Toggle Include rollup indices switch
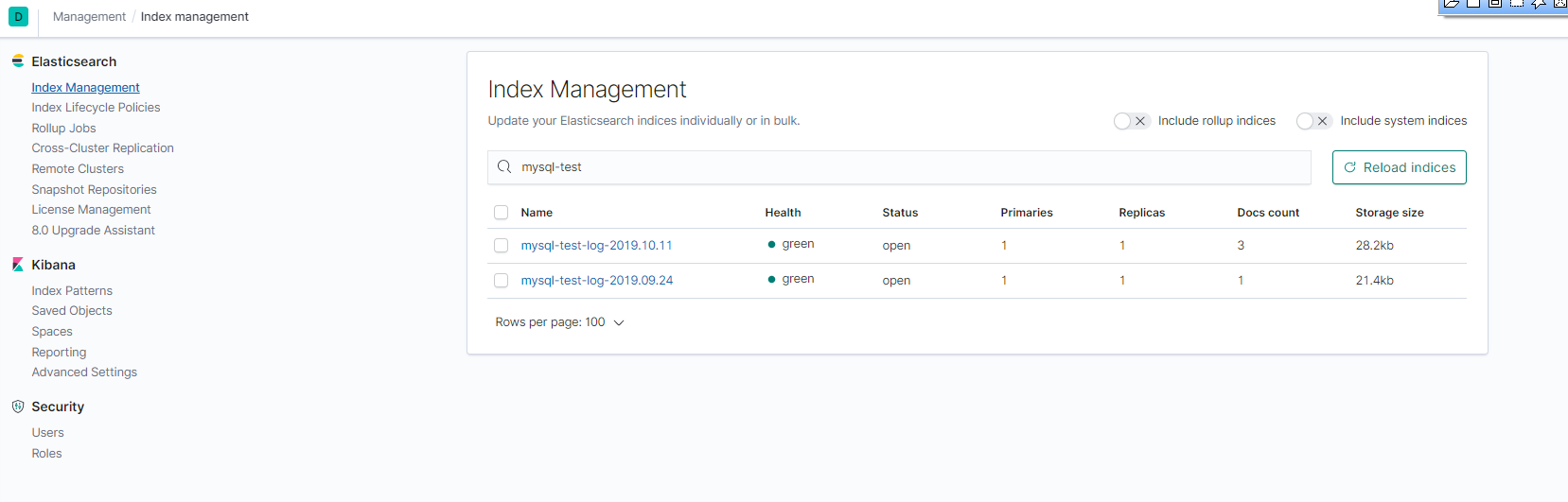 tap(1132, 121)
